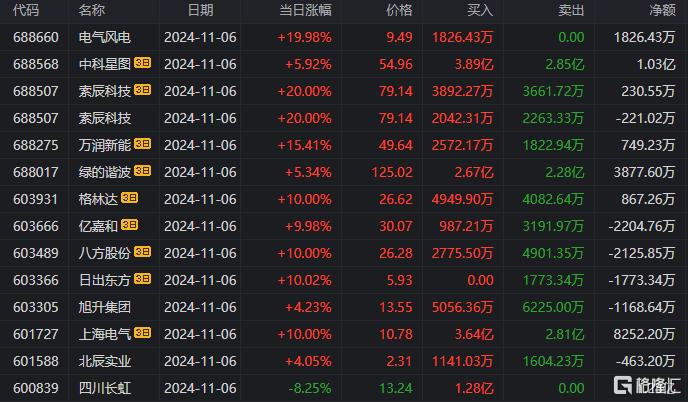Click buy amount 1826.43万
The image size is (688, 402).
(462, 37)
